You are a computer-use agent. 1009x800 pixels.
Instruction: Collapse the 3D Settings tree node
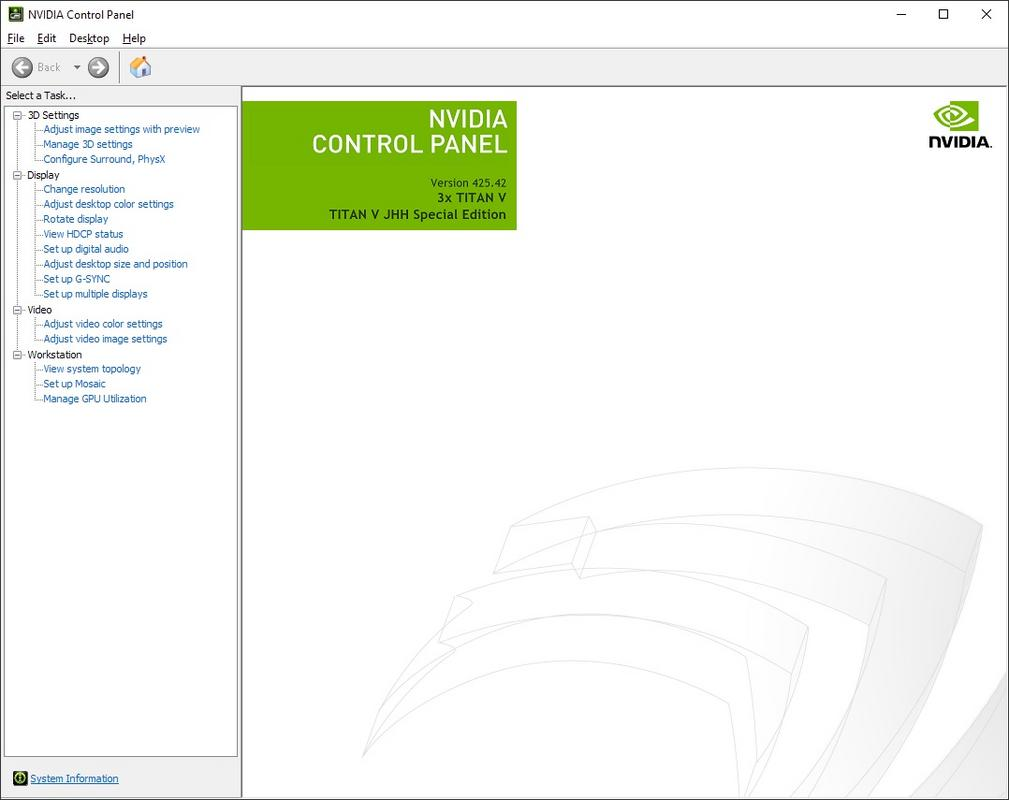17,115
